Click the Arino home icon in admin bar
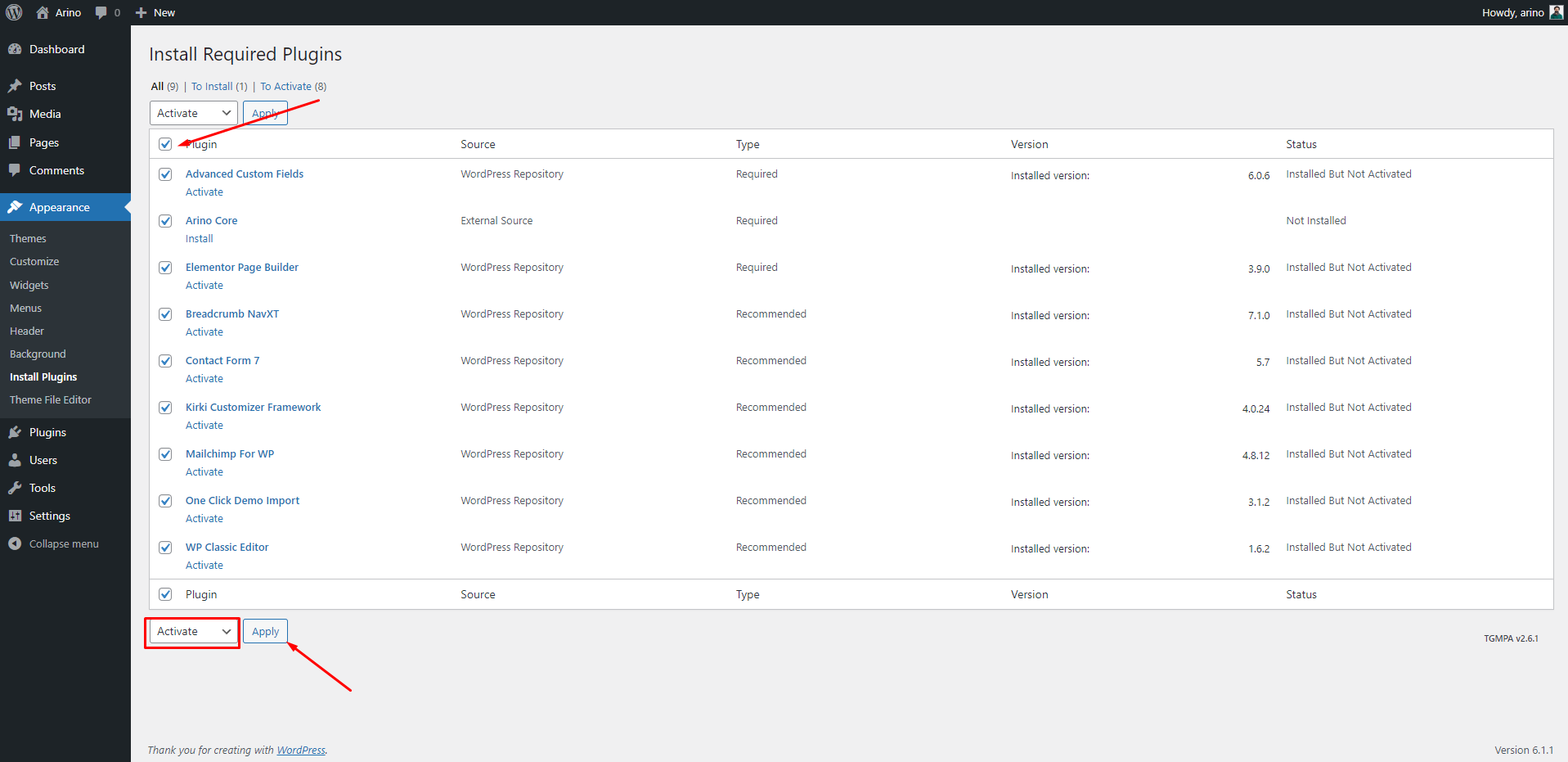 43,12
